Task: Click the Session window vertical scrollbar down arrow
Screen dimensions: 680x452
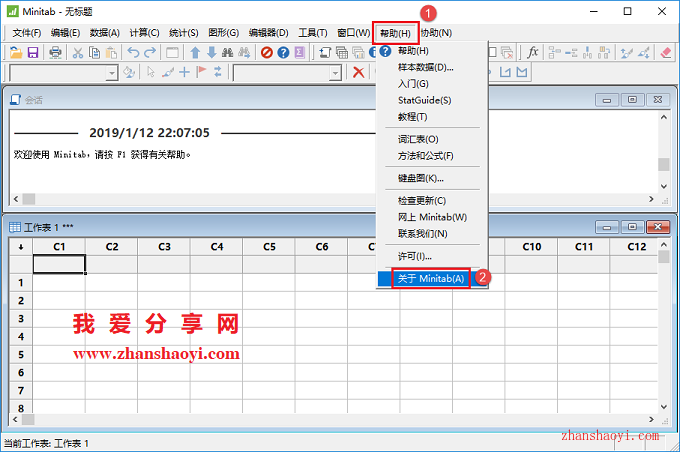Action: pos(664,187)
